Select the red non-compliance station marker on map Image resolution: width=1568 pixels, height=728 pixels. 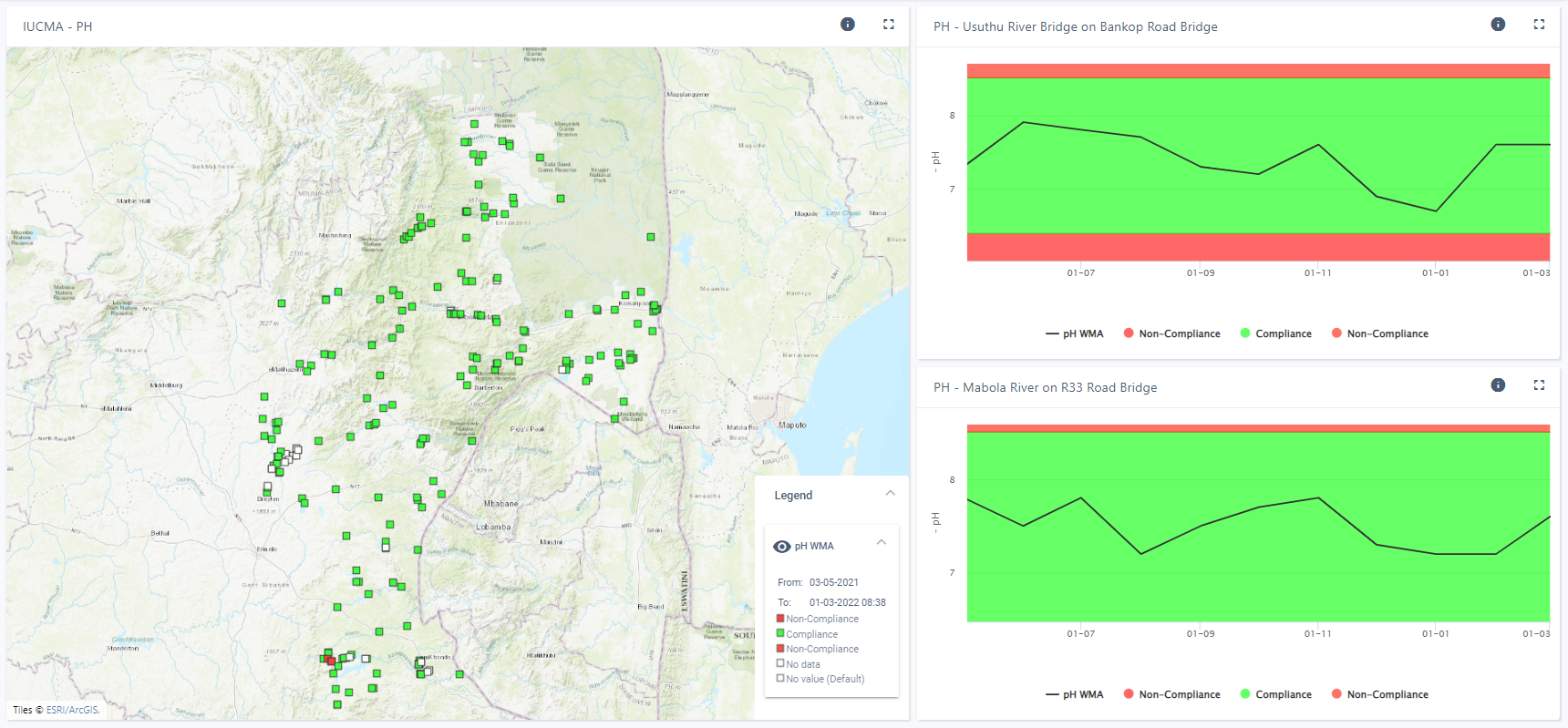point(331,661)
